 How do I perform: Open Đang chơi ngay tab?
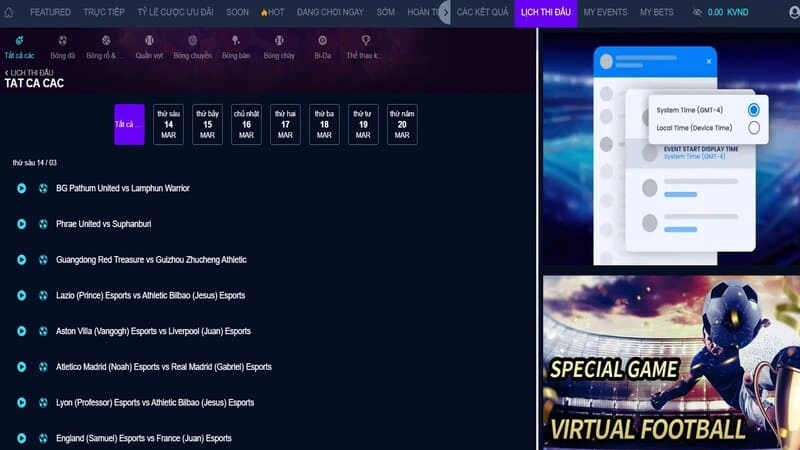pyautogui.click(x=330, y=12)
